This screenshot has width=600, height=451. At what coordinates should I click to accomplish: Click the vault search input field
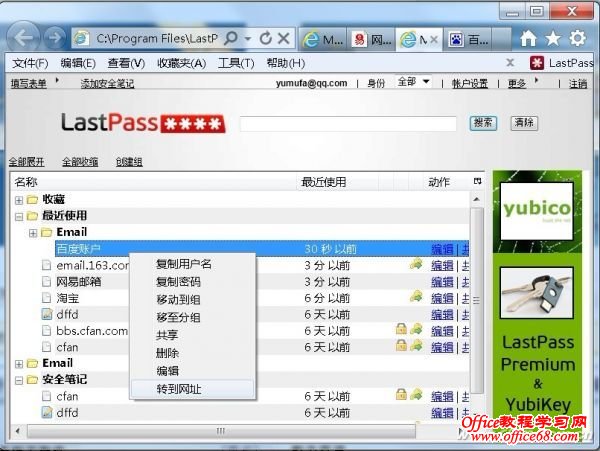tap(348, 124)
